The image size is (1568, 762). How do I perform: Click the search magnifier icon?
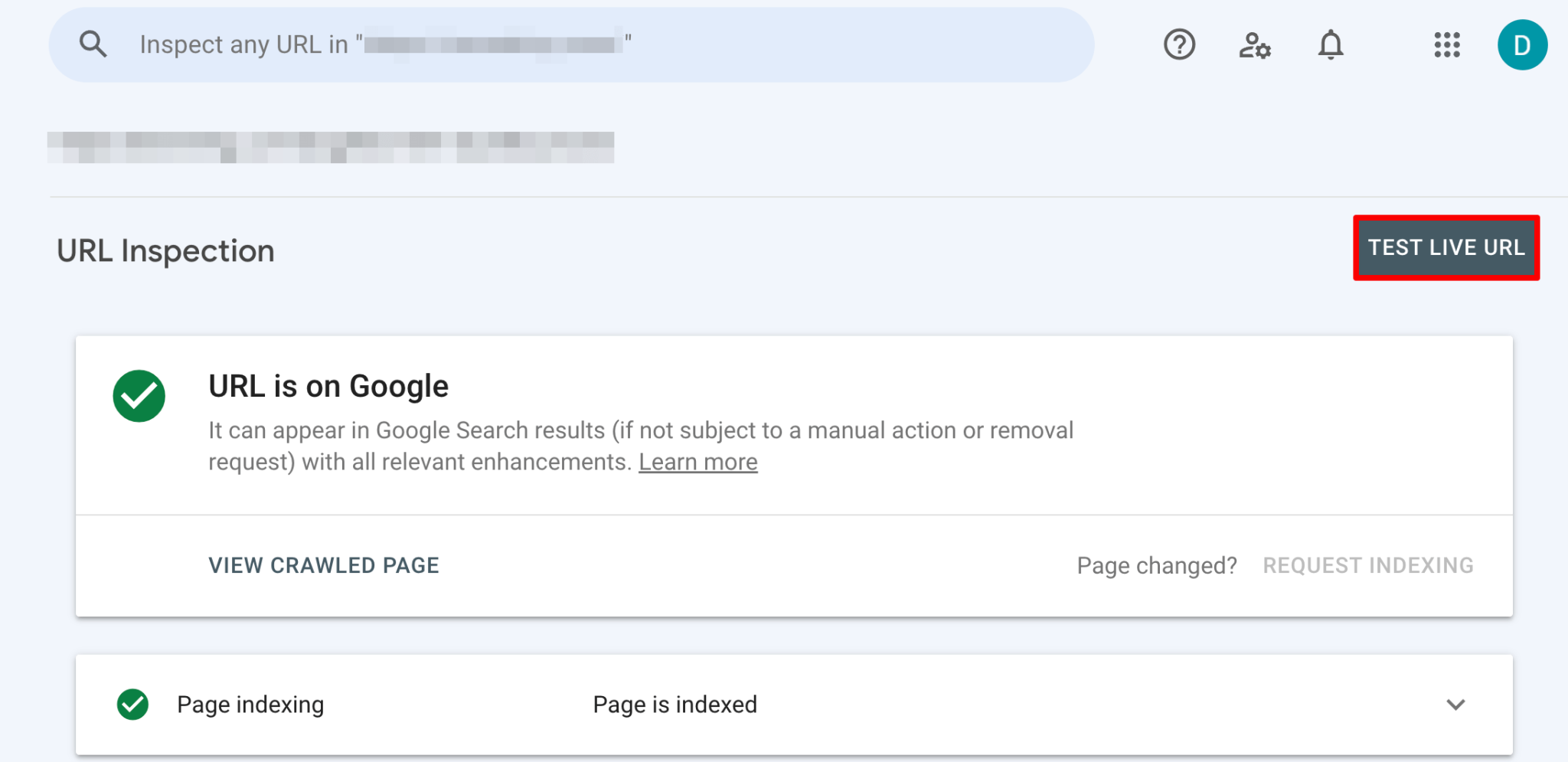pos(93,44)
